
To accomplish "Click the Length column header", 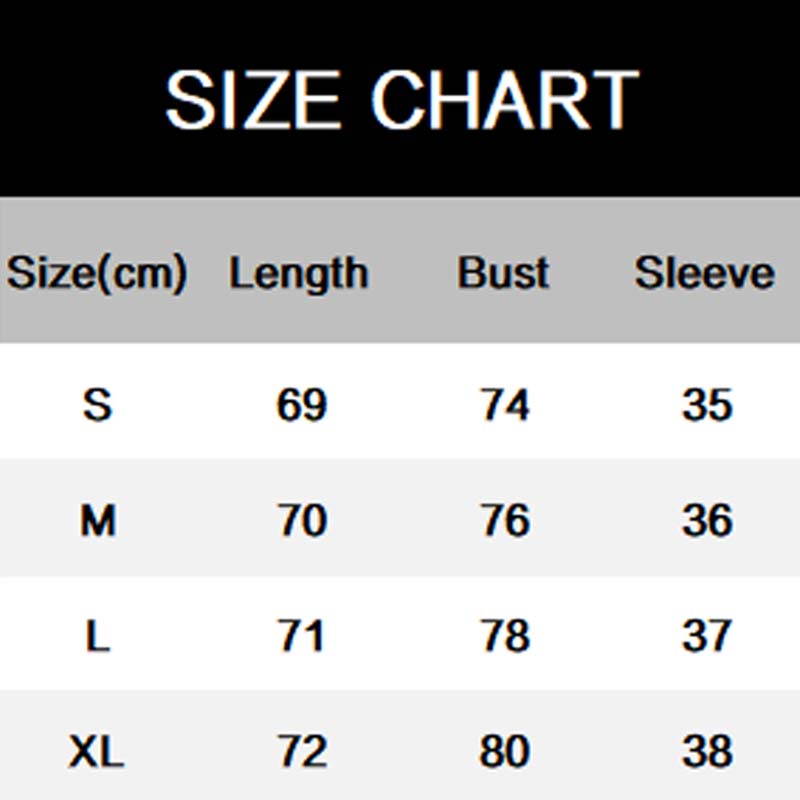I will pyautogui.click(x=299, y=273).
